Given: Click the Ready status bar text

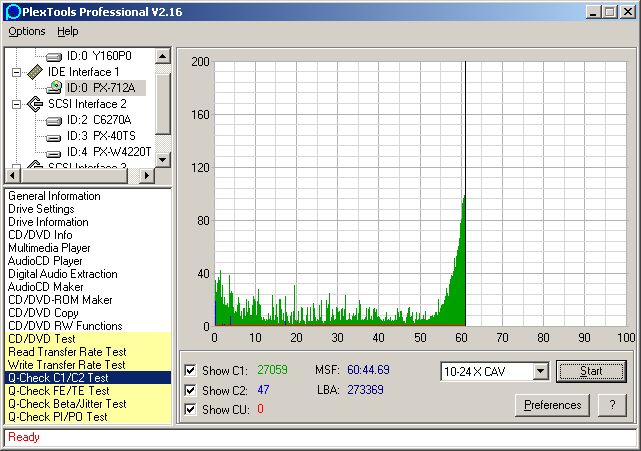Looking at the screenshot, I should click(24, 437).
